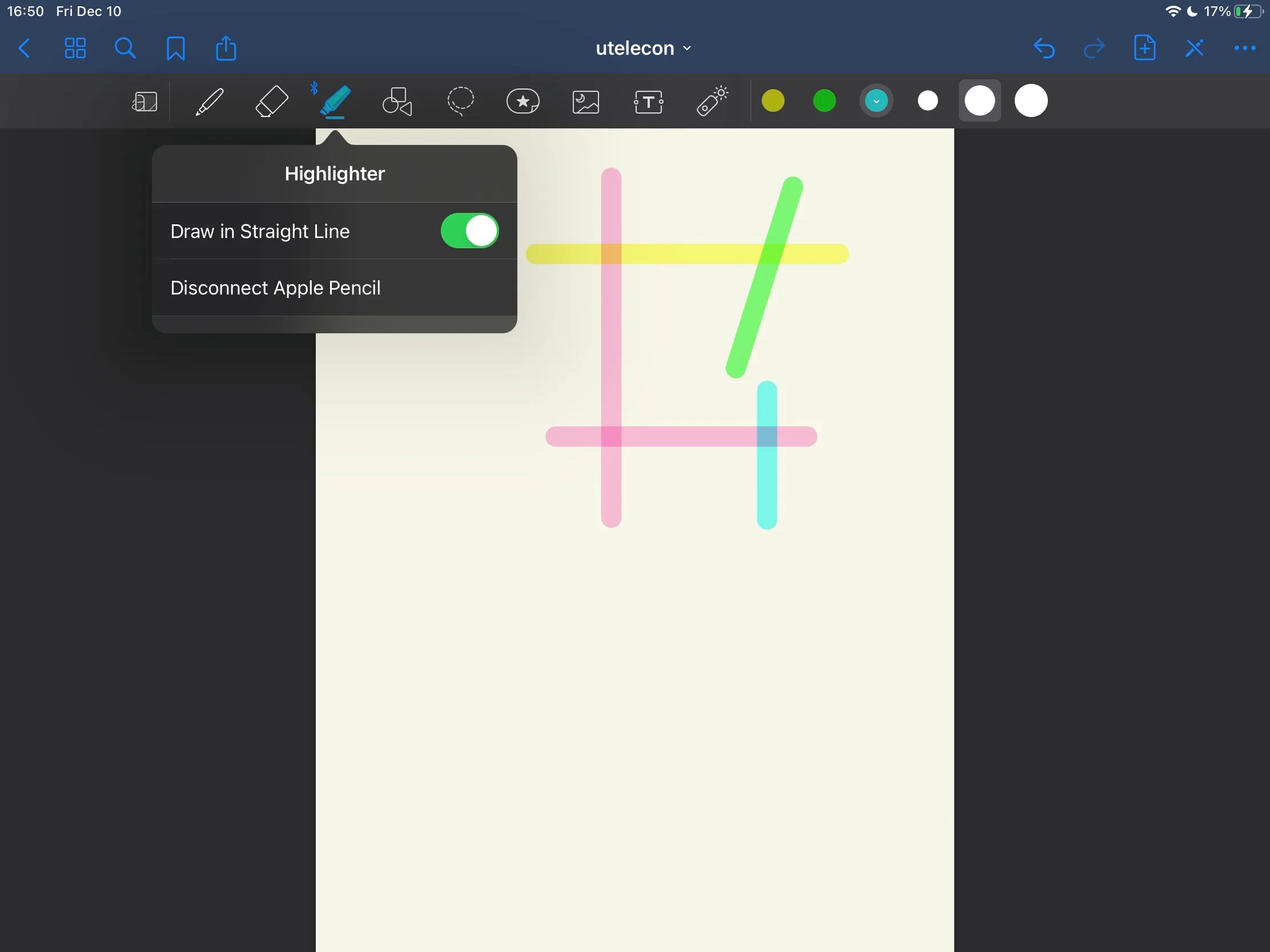Open the page thumbnails grid view
The width and height of the screenshot is (1270, 952).
click(75, 48)
